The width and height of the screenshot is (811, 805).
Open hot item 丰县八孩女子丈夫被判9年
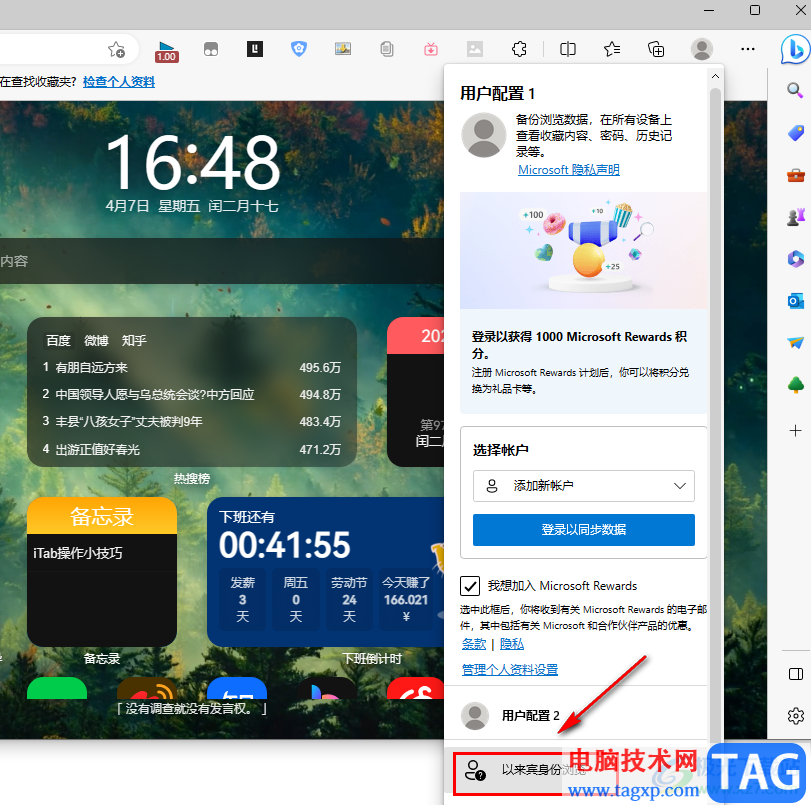click(x=191, y=422)
